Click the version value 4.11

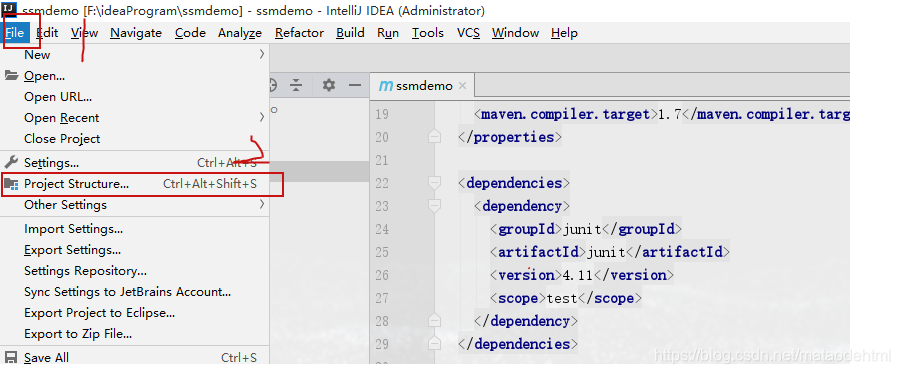click(x=577, y=275)
